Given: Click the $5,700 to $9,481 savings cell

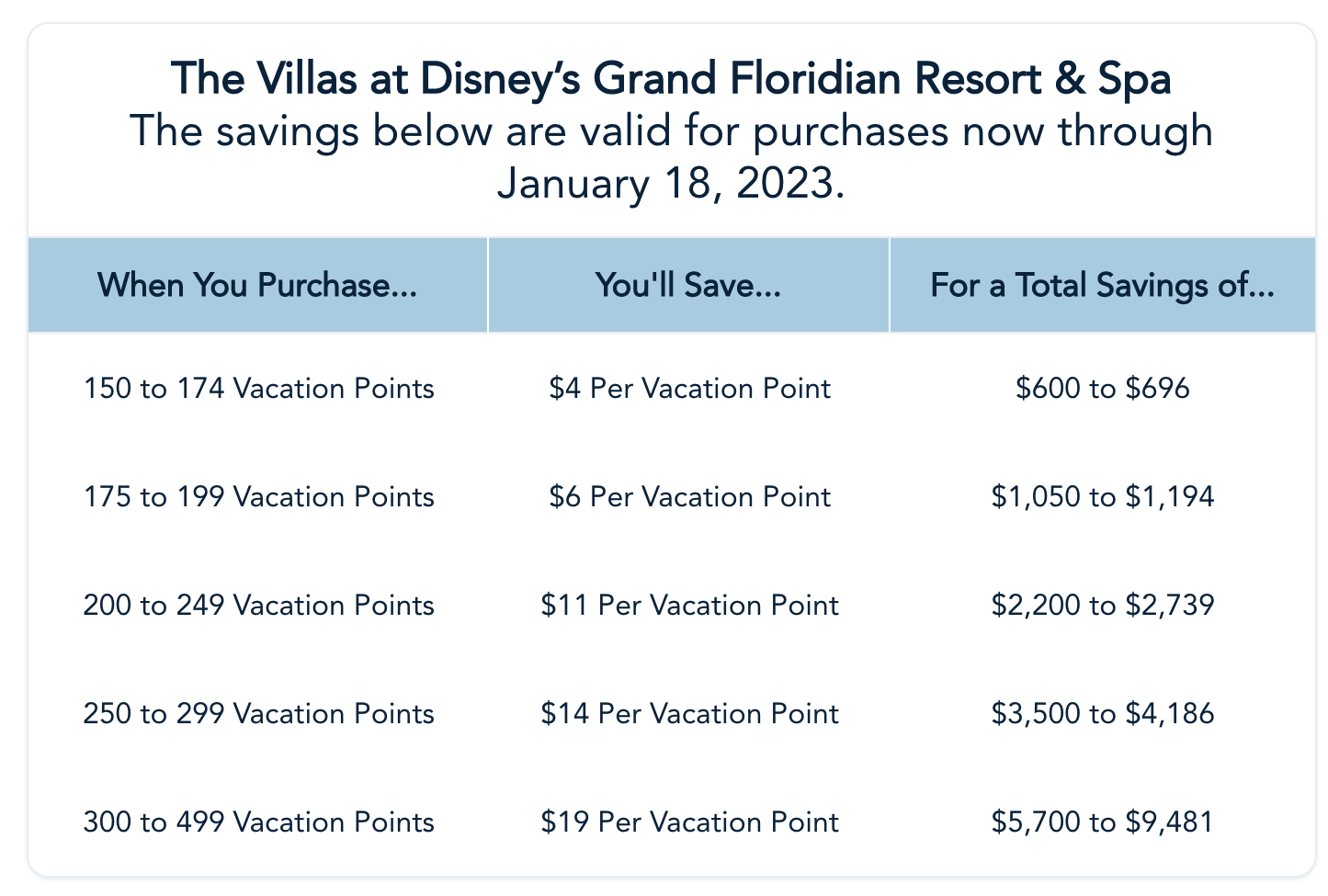Looking at the screenshot, I should tap(1102, 822).
